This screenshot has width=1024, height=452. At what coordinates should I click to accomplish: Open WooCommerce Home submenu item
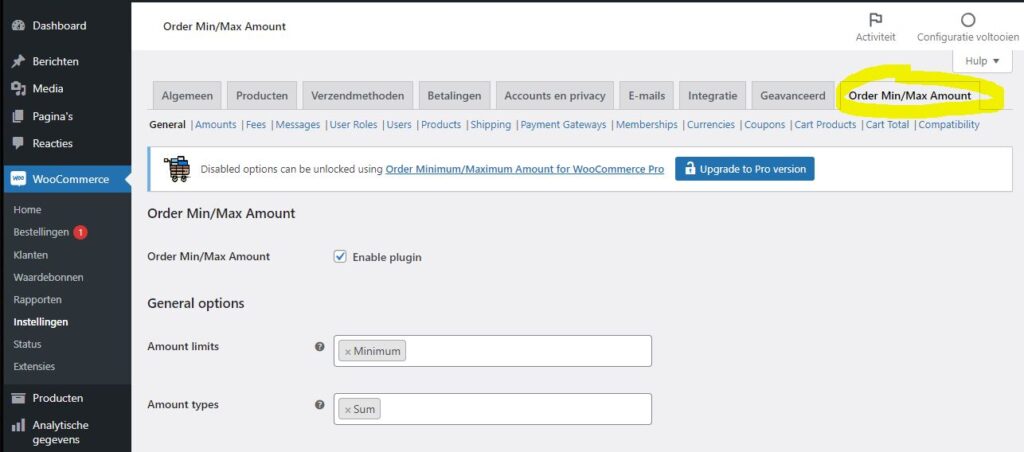click(x=27, y=210)
